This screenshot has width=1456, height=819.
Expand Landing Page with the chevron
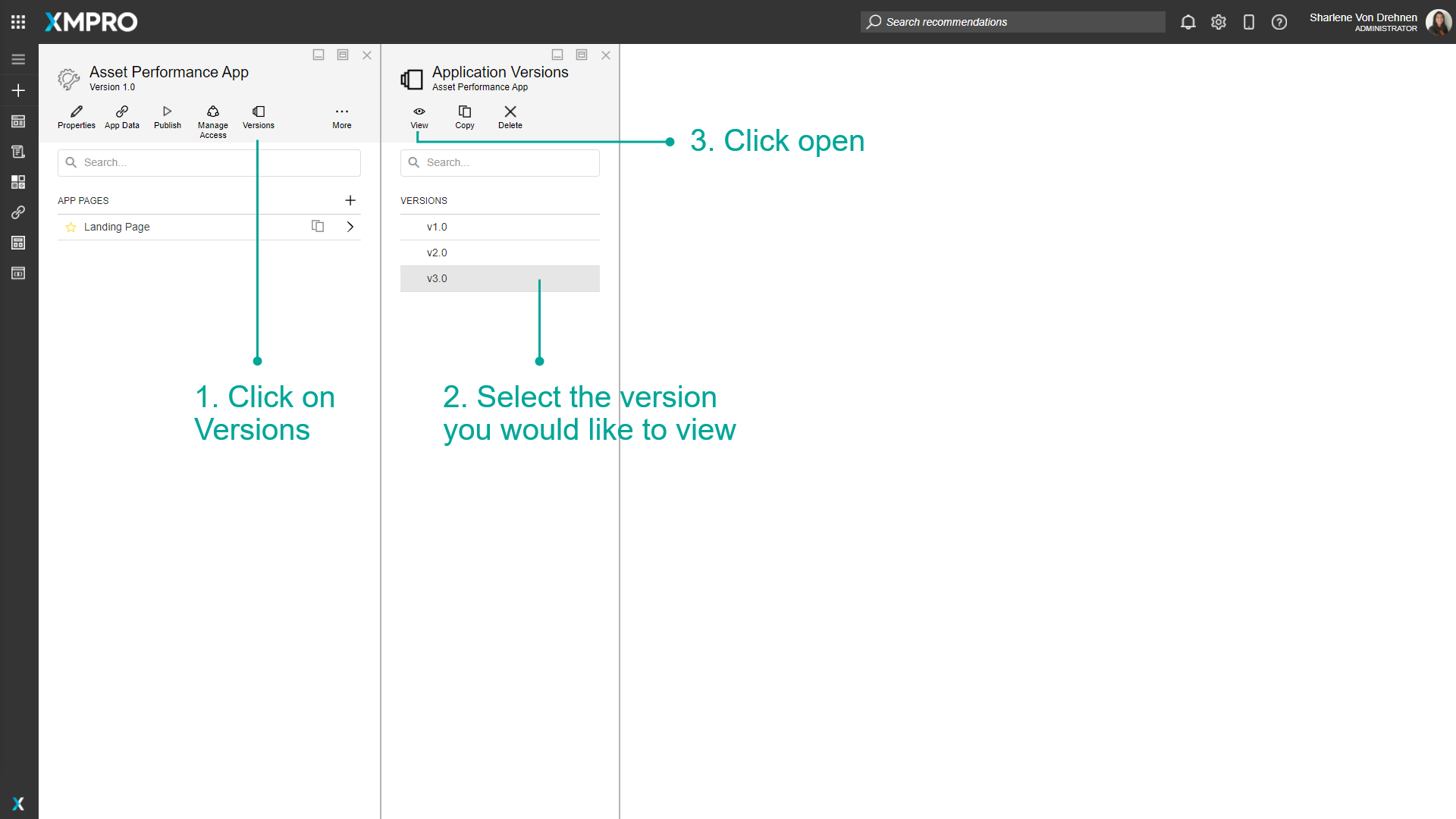click(350, 227)
